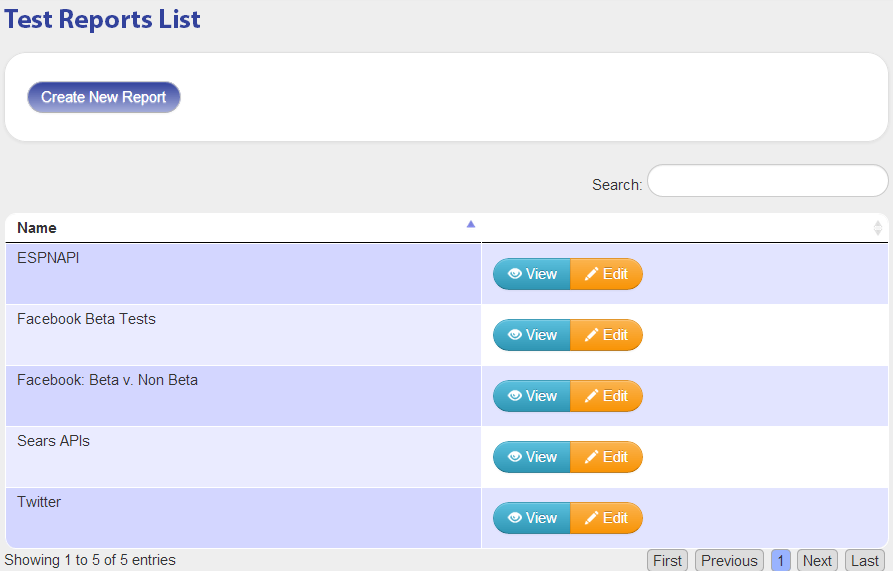This screenshot has width=893, height=571.
Task: Select page 1 in the pagination
Action: [781, 561]
